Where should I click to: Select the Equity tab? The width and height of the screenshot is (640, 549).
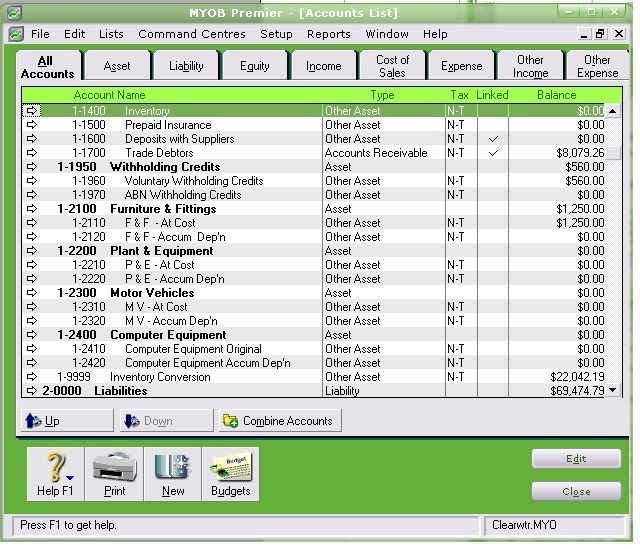click(x=255, y=66)
